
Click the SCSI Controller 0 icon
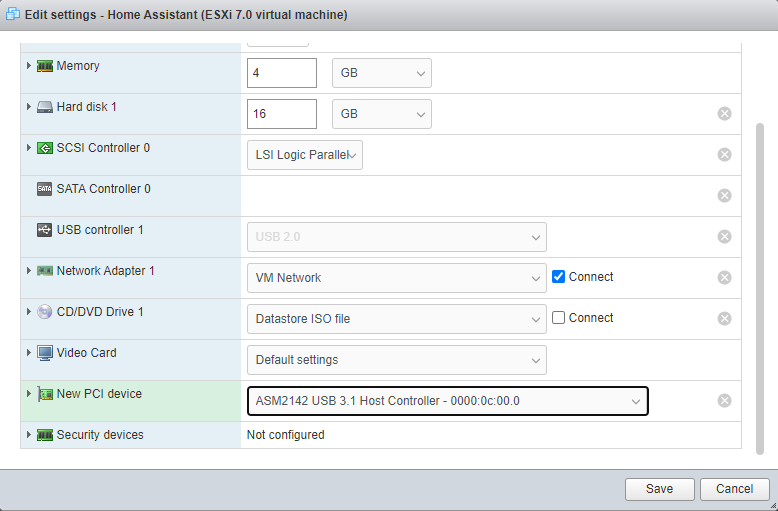coord(45,148)
